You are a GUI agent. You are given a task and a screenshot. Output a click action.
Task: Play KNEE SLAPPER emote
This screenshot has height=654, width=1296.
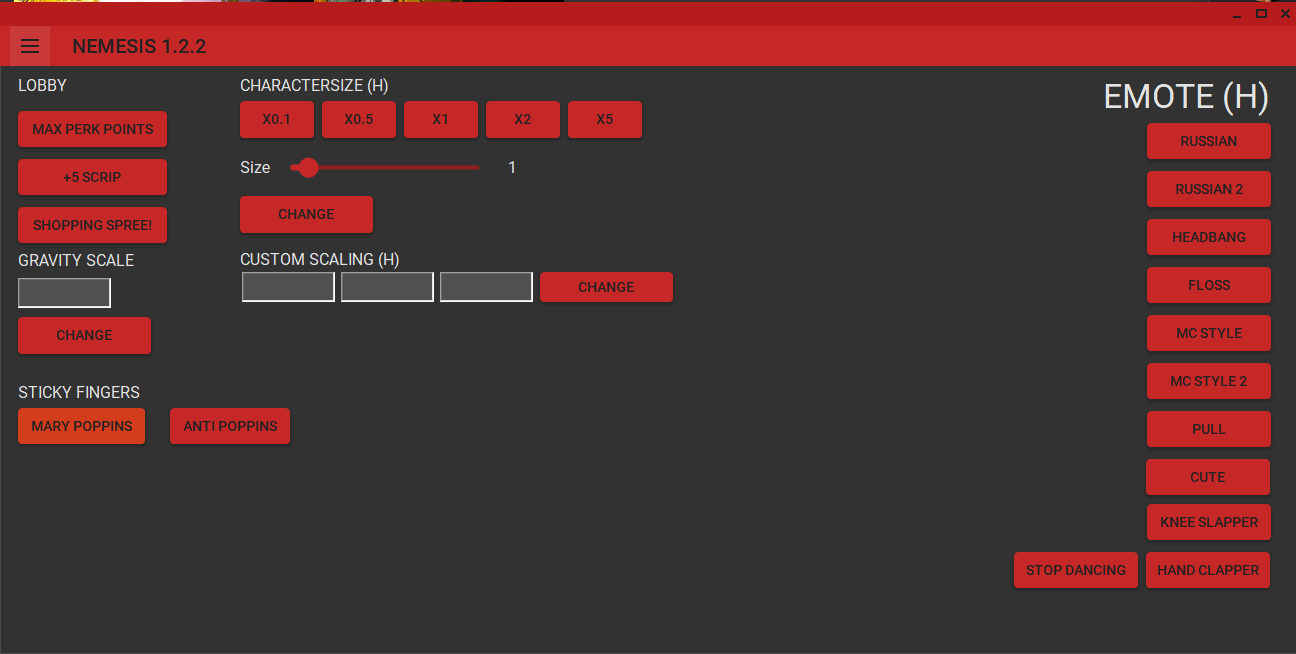pyautogui.click(x=1209, y=522)
